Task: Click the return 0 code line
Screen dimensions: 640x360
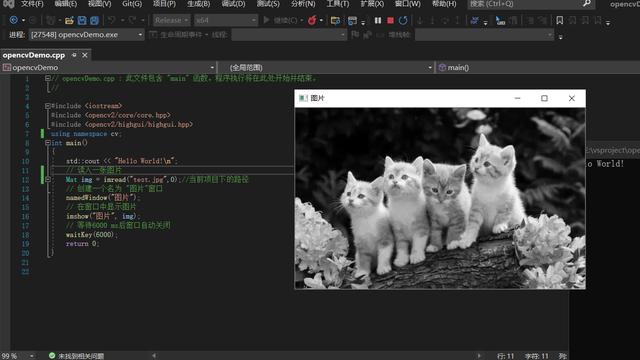Action: point(82,244)
